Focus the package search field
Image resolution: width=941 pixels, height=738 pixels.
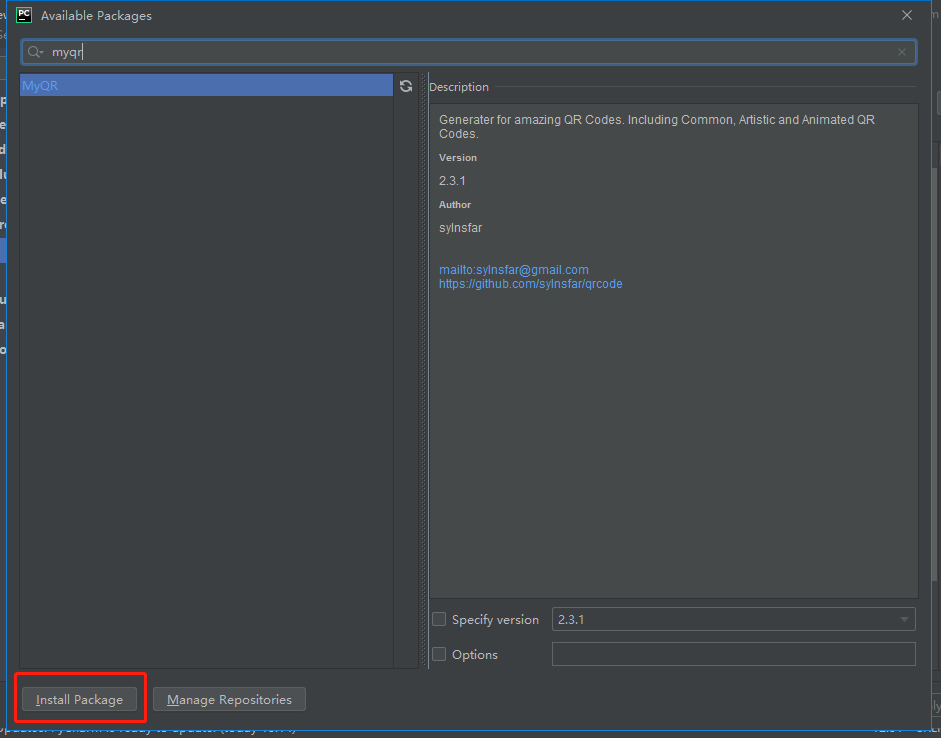[x=468, y=52]
